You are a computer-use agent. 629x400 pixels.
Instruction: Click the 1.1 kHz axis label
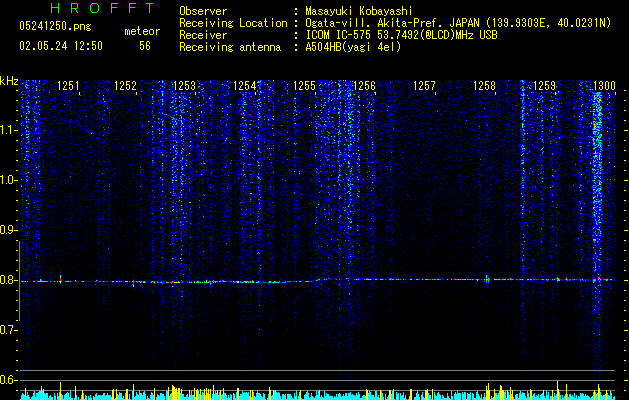tap(9, 130)
